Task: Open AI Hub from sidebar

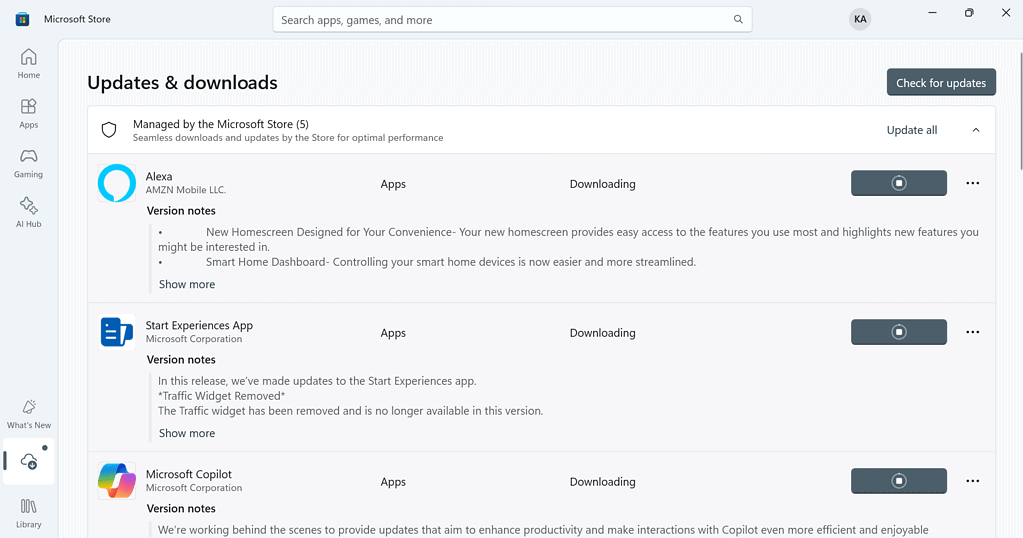Action: click(28, 212)
